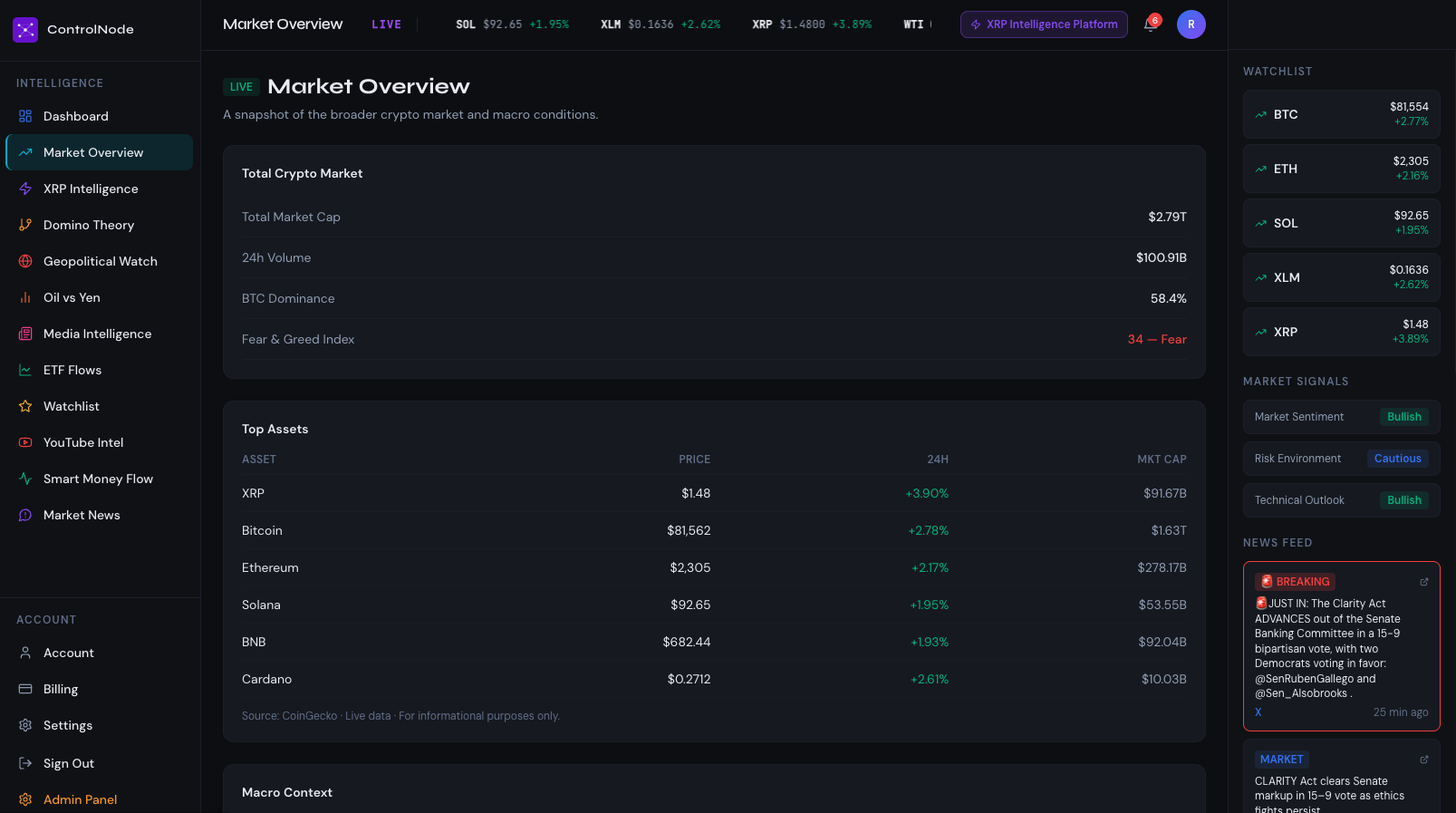Click the XRP Intelligence lightning icon
Screen dimensions: 1456x813
tap(25, 189)
